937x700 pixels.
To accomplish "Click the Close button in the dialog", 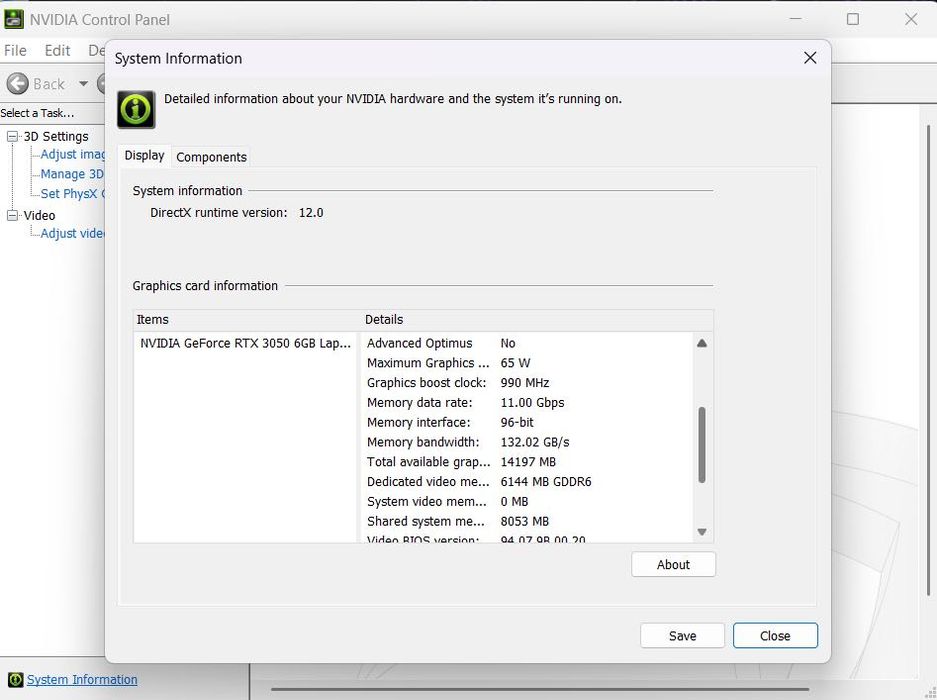I will point(775,635).
